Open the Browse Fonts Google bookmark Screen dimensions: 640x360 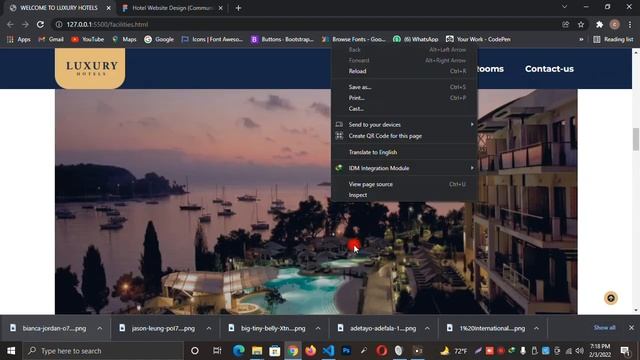pyautogui.click(x=353, y=39)
